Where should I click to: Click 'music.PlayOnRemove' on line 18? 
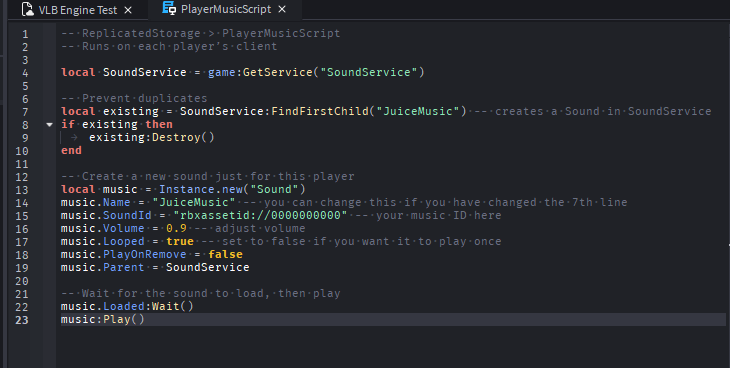point(123,254)
